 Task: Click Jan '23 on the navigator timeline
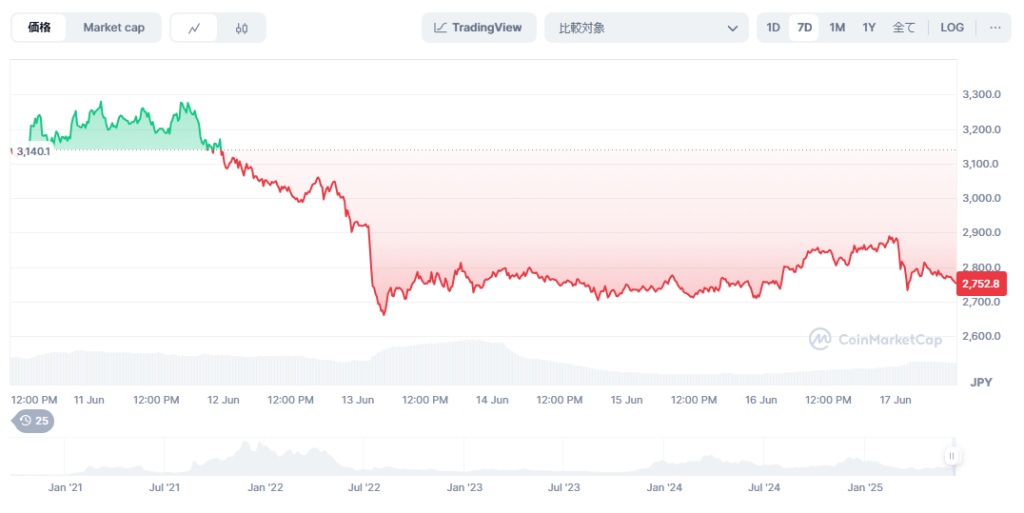(464, 488)
